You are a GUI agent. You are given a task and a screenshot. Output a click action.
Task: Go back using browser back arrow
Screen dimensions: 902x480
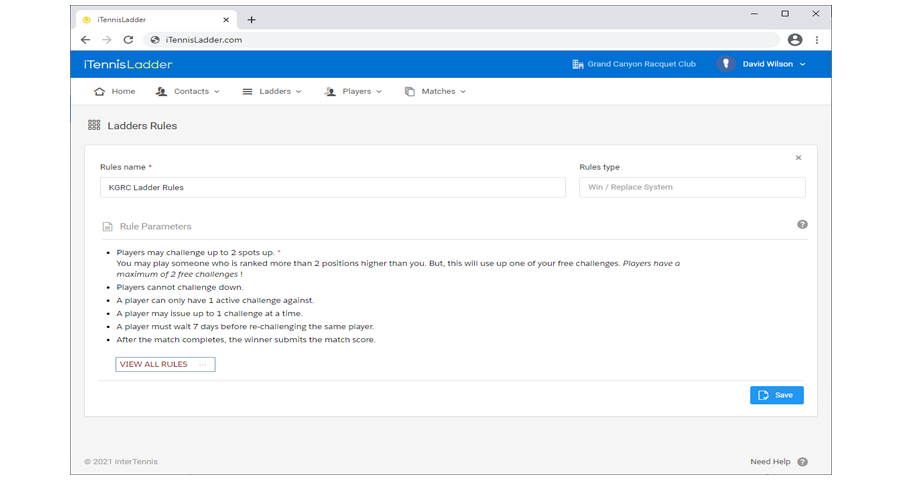[85, 40]
